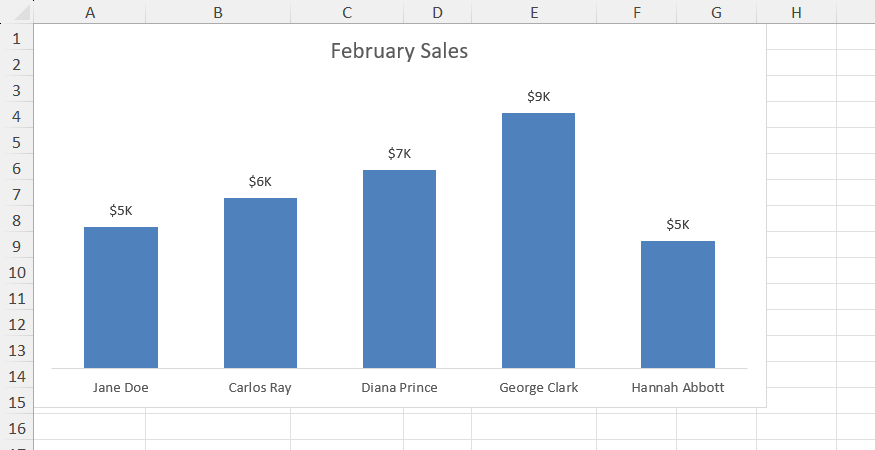
Task: Select the Jane Doe axis label
Action: point(121,387)
